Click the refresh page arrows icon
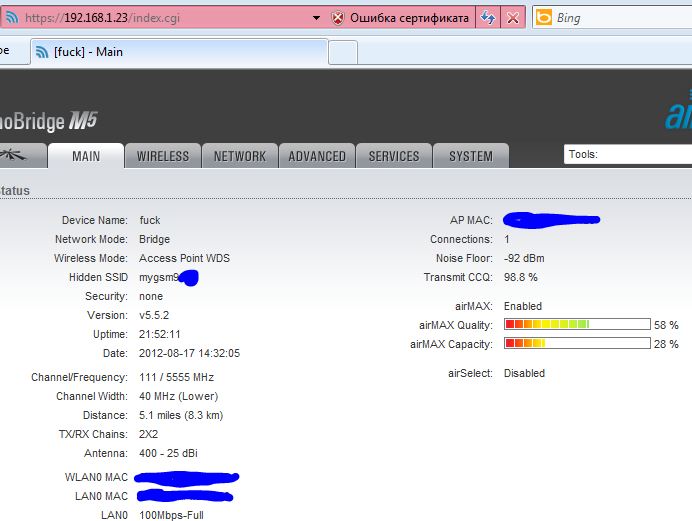Screen dimensions: 692x521 tap(488, 18)
